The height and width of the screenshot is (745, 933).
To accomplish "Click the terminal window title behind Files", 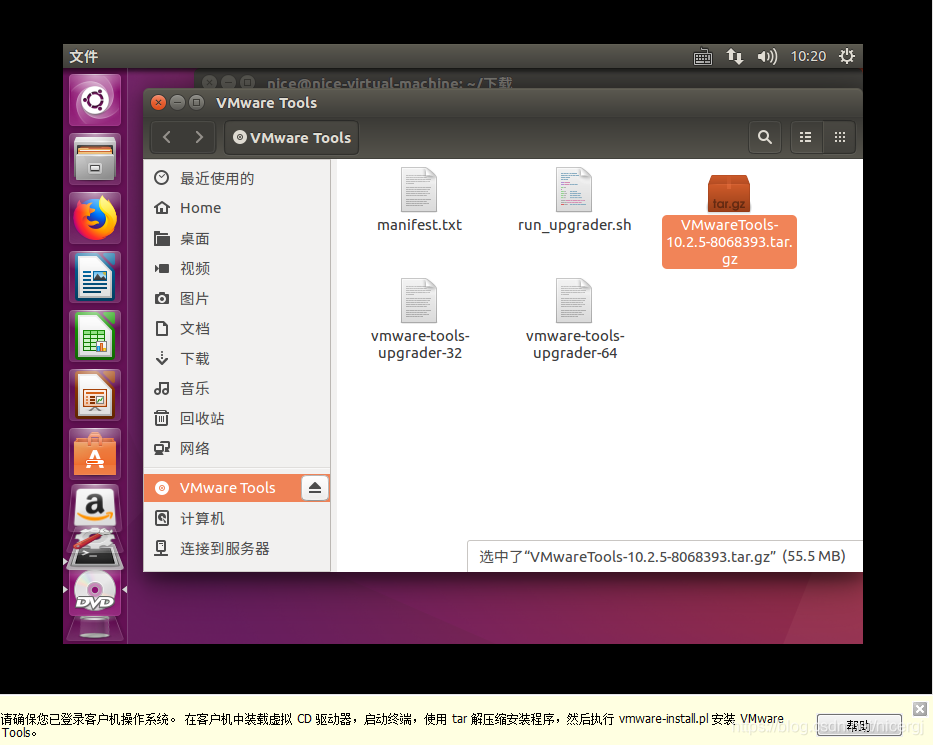I will click(389, 83).
